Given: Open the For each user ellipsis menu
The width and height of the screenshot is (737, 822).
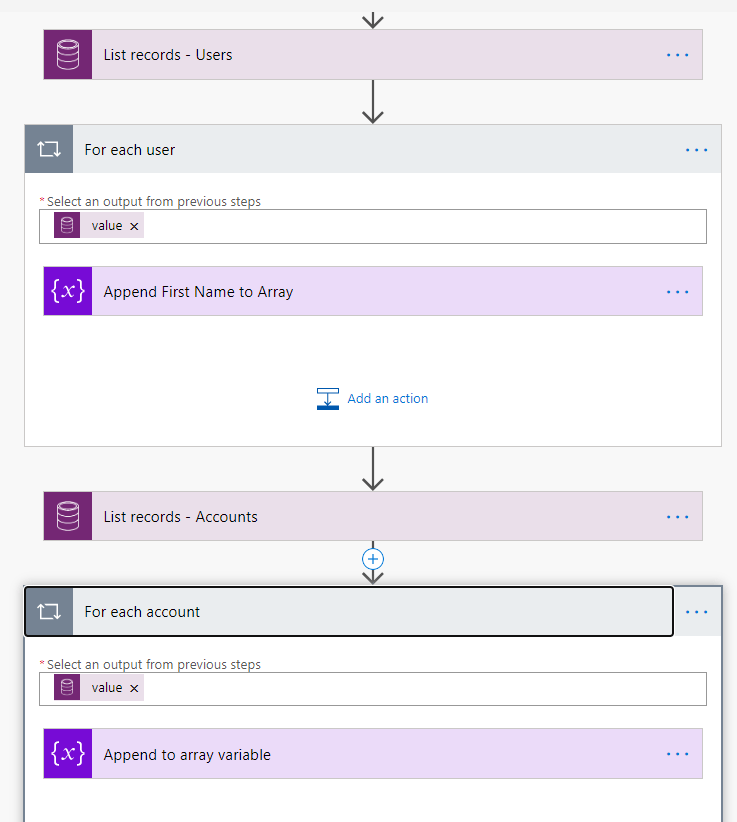Looking at the screenshot, I should (x=697, y=150).
